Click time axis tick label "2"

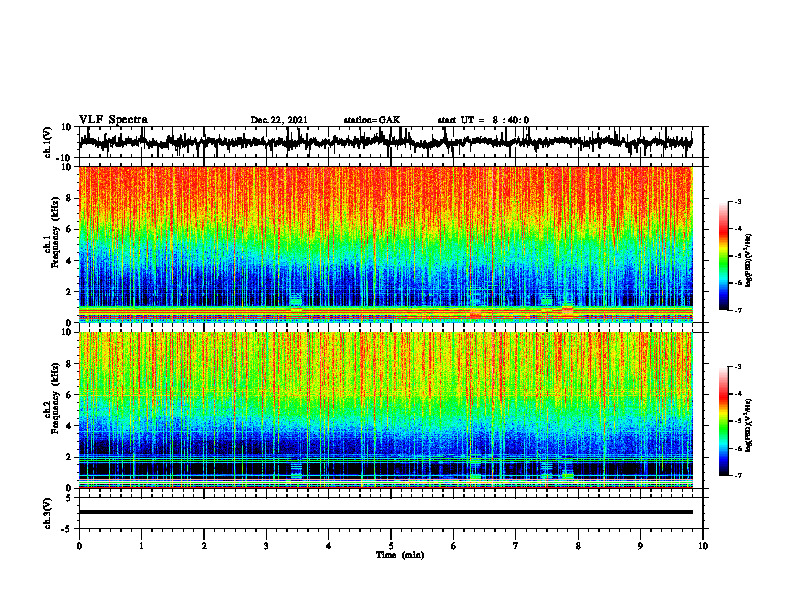click(204, 546)
